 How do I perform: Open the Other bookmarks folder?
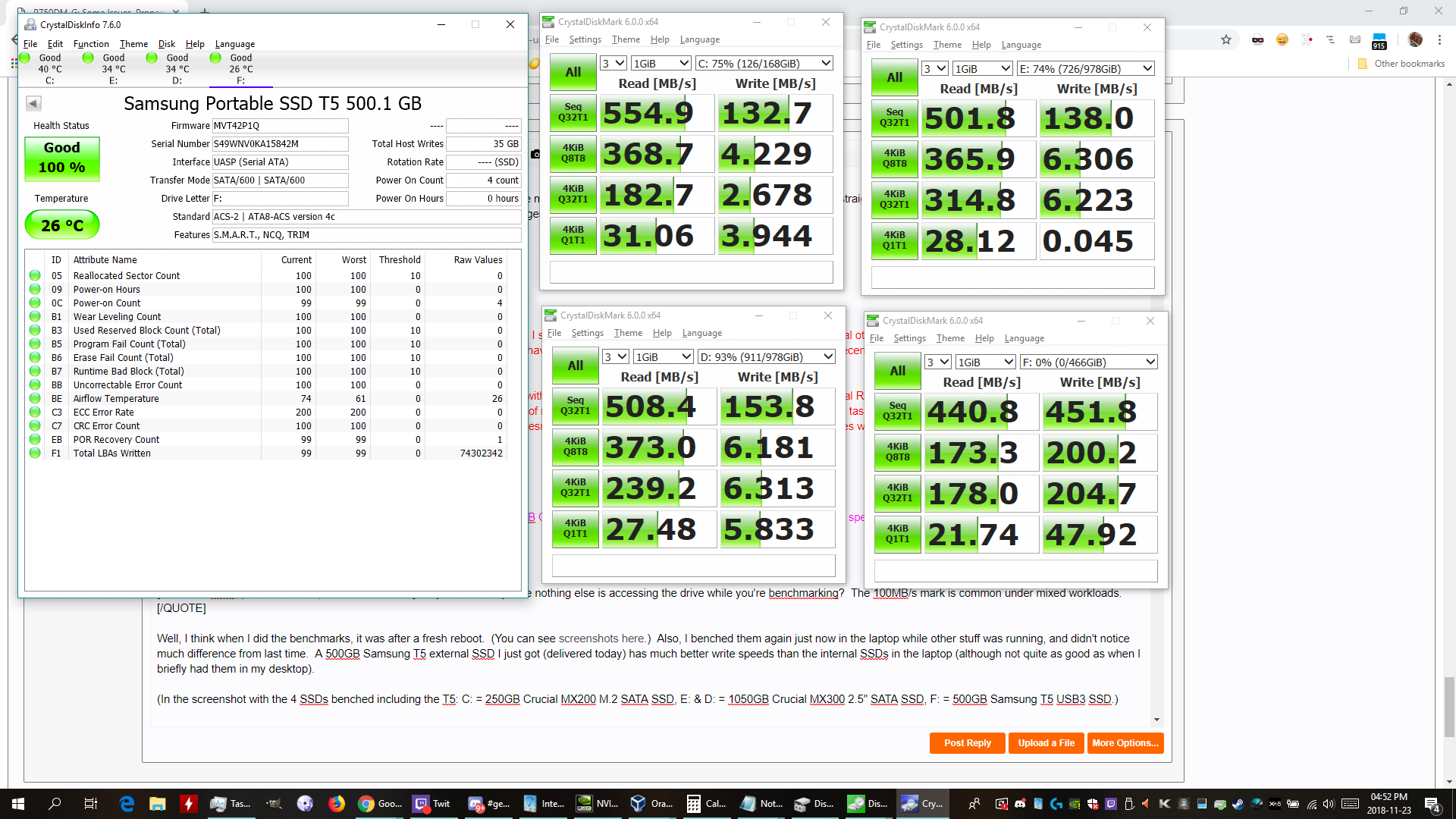pos(1401,64)
